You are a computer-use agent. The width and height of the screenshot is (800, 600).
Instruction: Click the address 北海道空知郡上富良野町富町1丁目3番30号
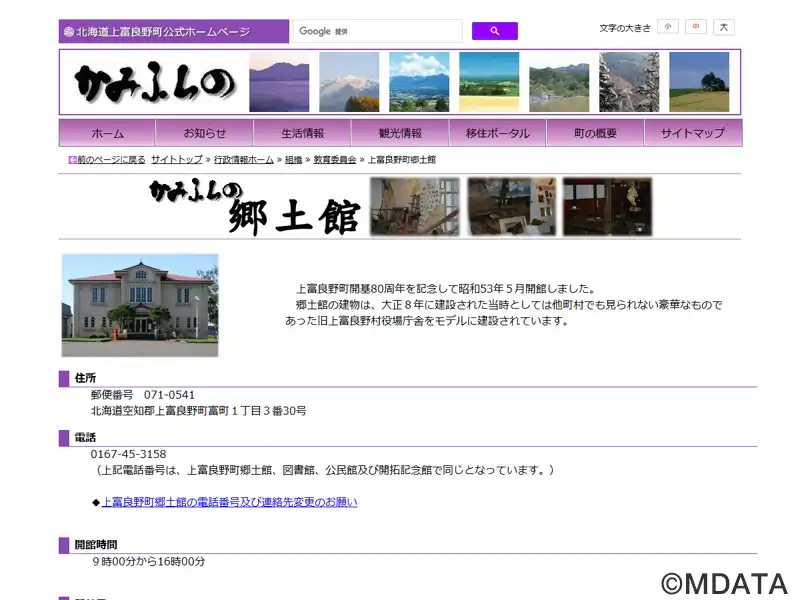[198, 411]
